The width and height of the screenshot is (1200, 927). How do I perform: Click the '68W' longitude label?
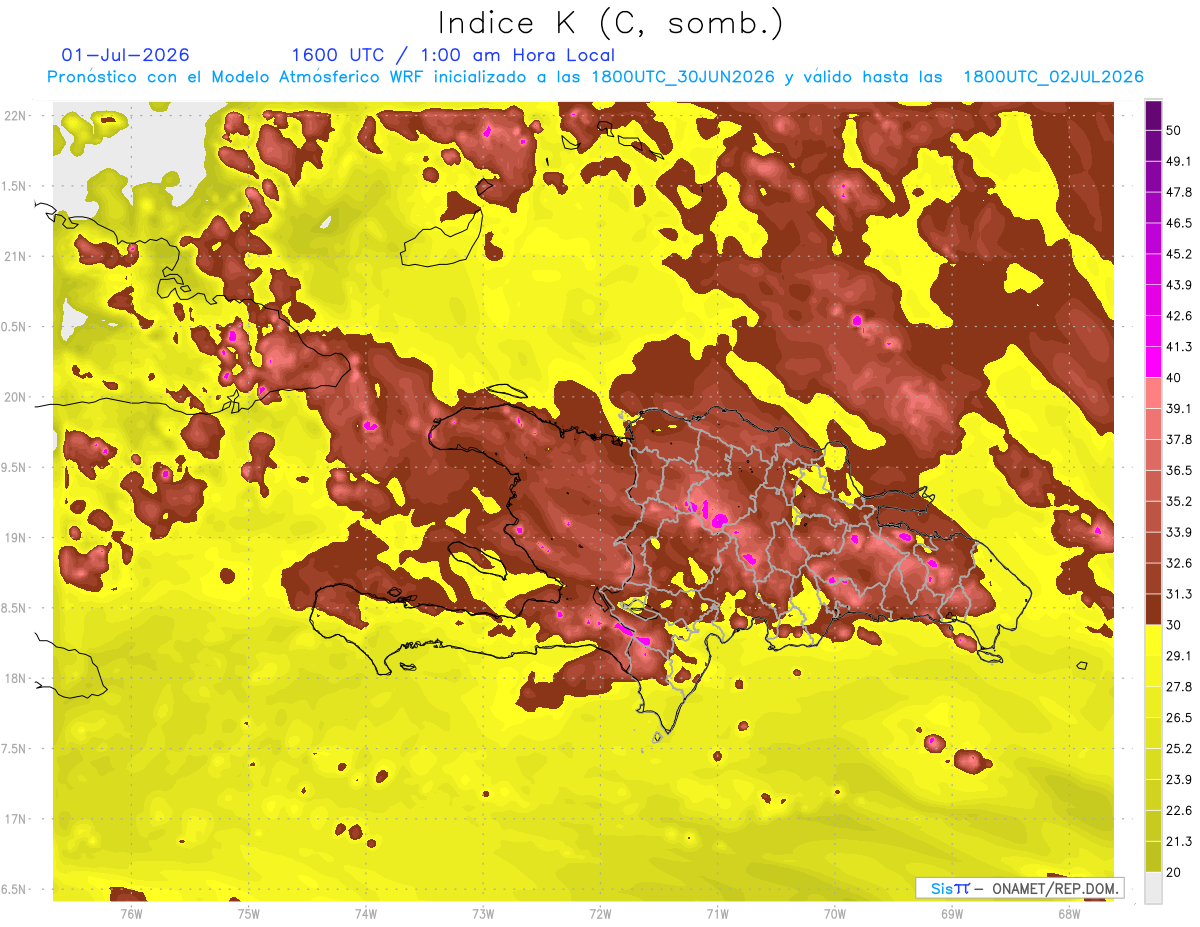point(1069,913)
